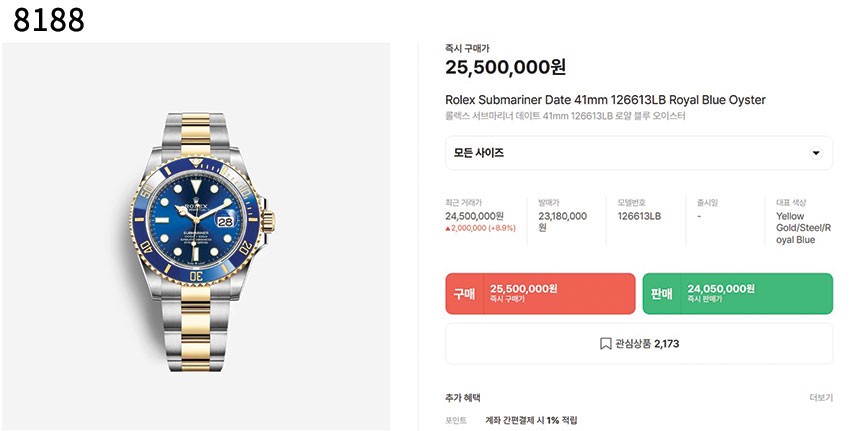The image size is (860, 431).
Task: Click the 더보기 link in 추가 혜택
Action: [x=821, y=398]
